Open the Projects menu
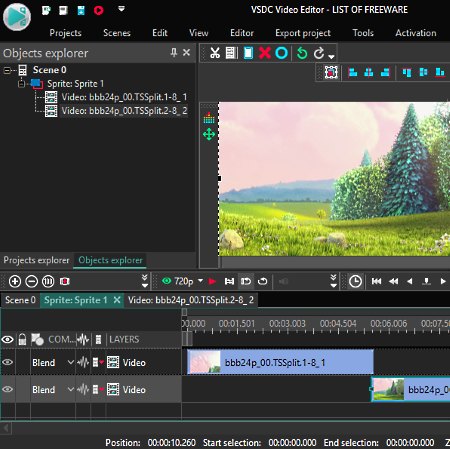Image resolution: width=450 pixels, height=449 pixels. tap(65, 33)
